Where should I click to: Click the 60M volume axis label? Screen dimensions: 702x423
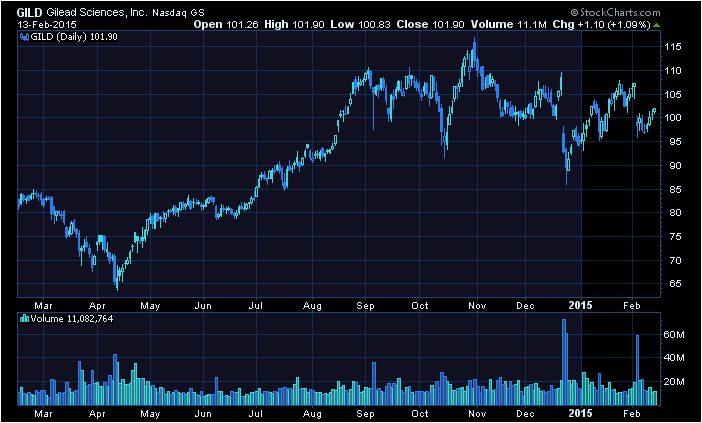pyautogui.click(x=675, y=334)
